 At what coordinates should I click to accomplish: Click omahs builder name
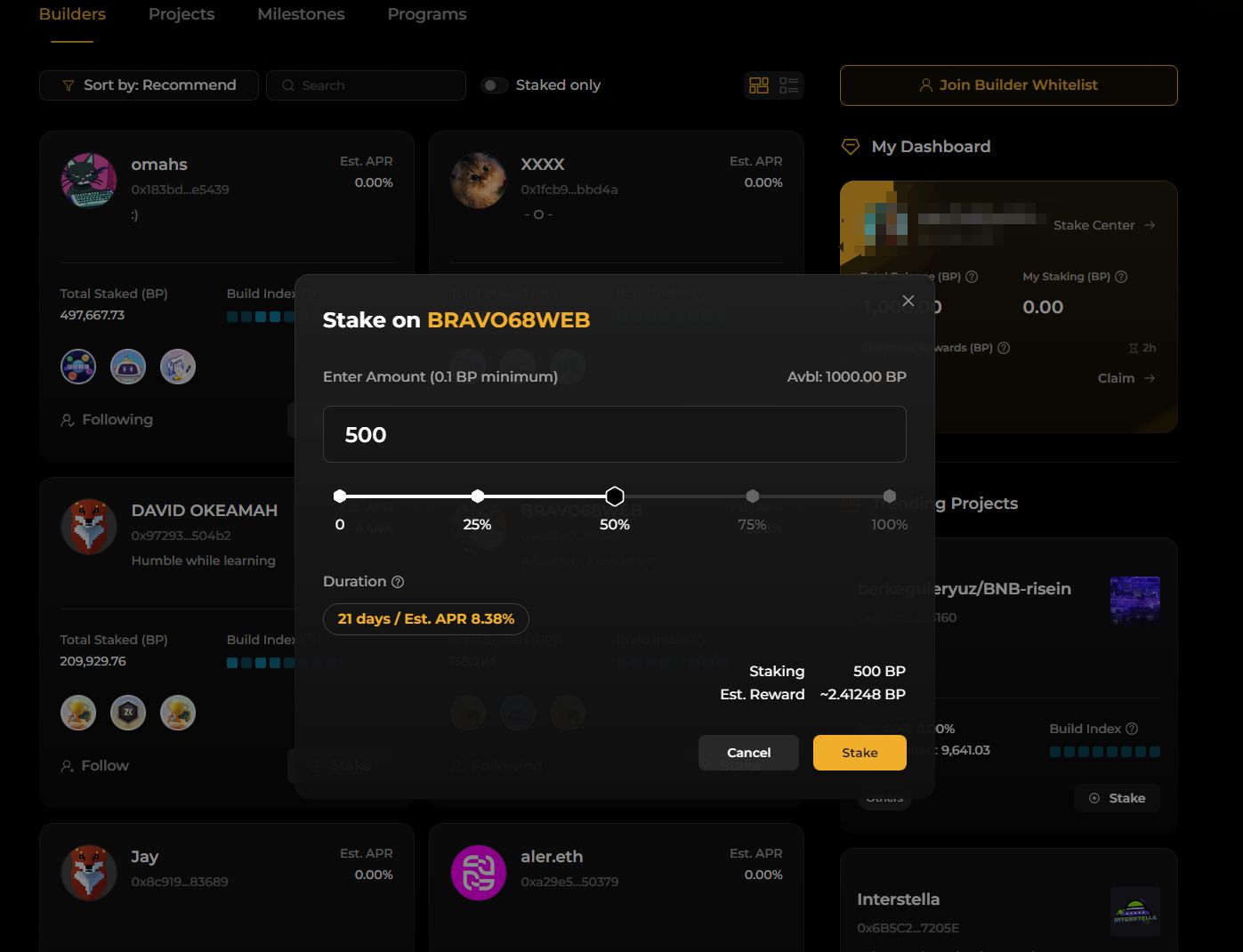click(x=159, y=165)
